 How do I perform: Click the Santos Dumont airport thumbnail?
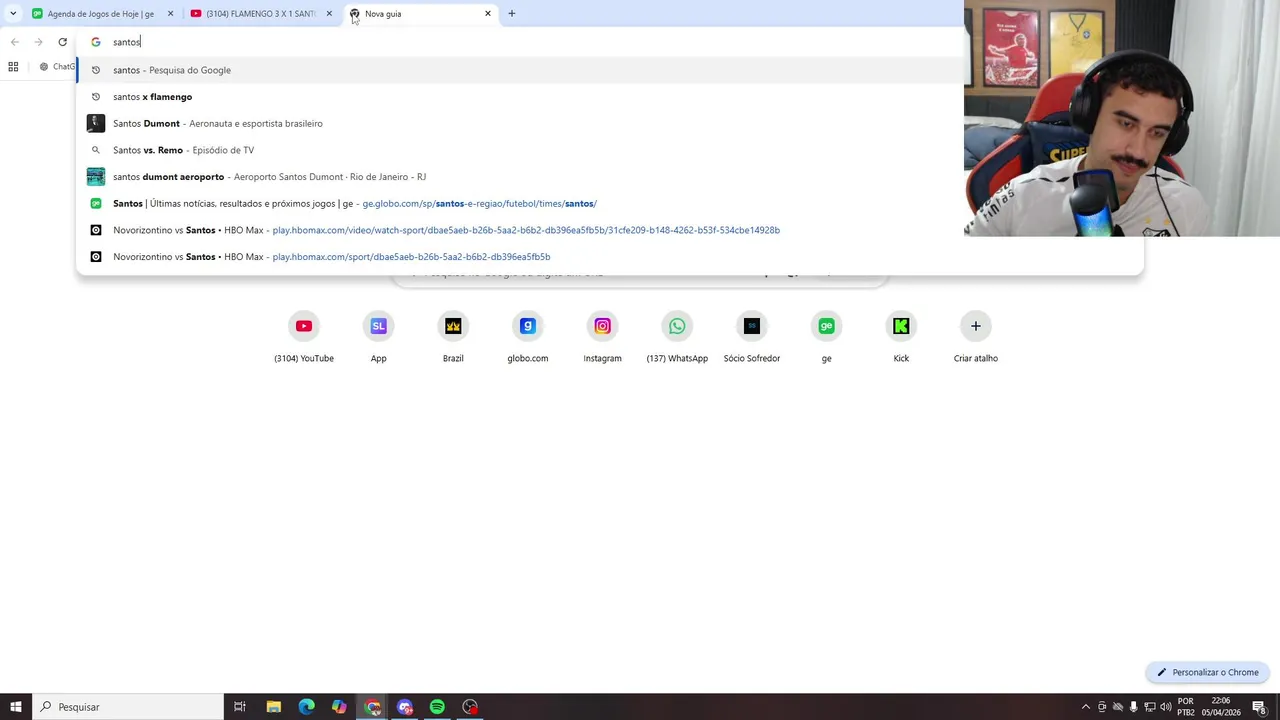(96, 177)
